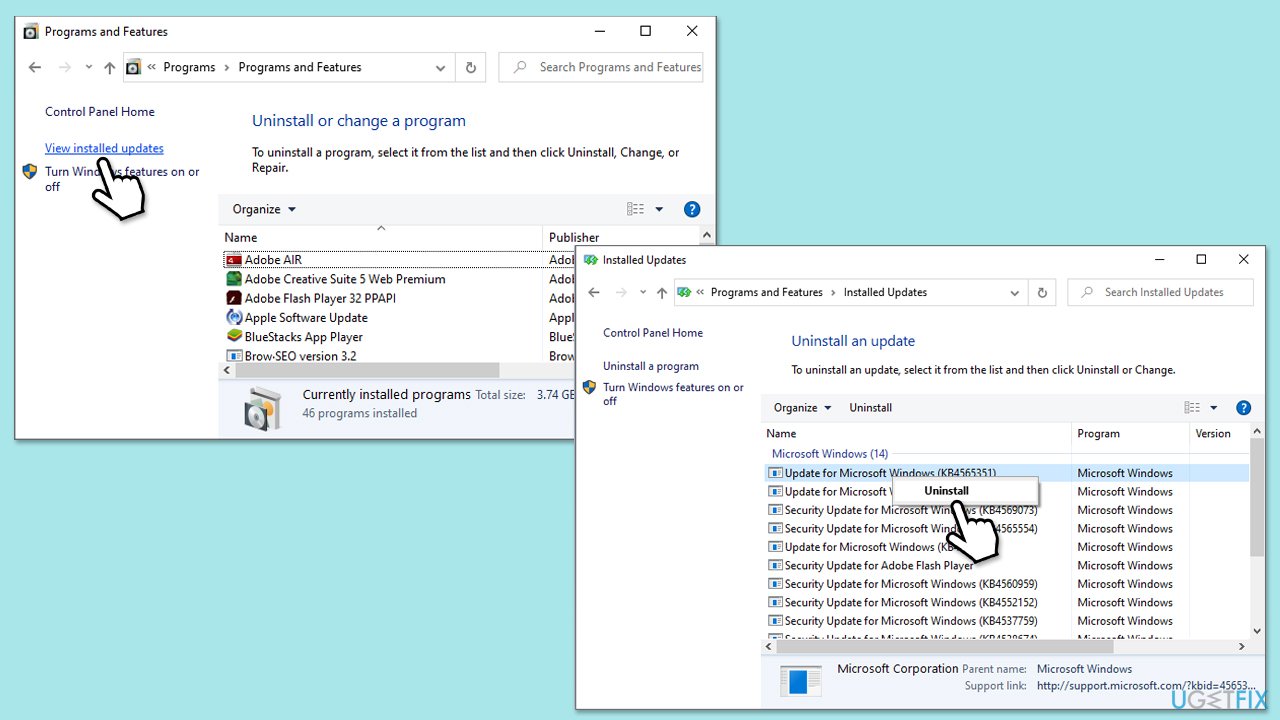
Task: Click Programs breadcrumb in Programs and Features address bar
Action: 189,67
